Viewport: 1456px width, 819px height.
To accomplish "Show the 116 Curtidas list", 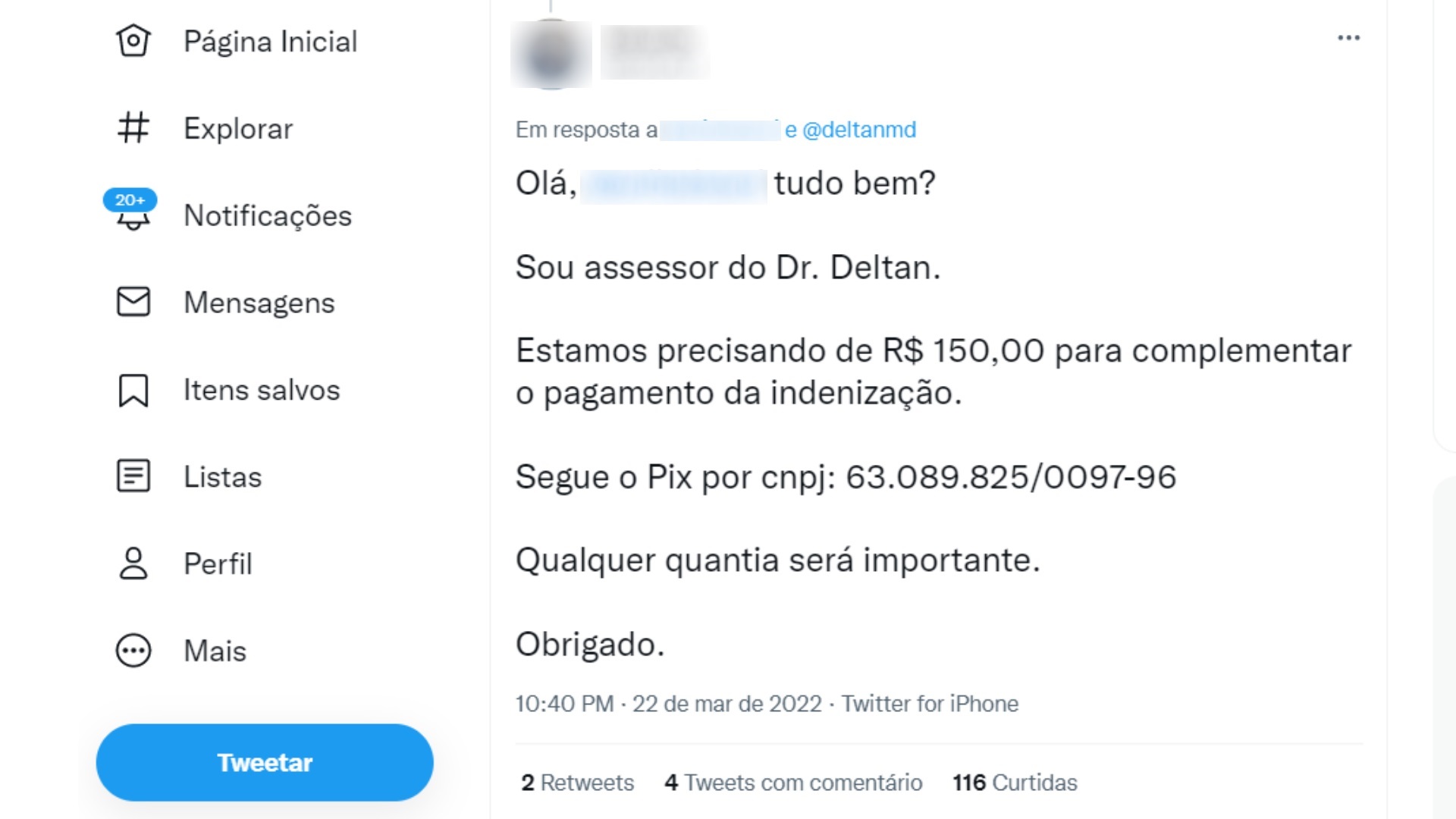I will [x=1015, y=783].
